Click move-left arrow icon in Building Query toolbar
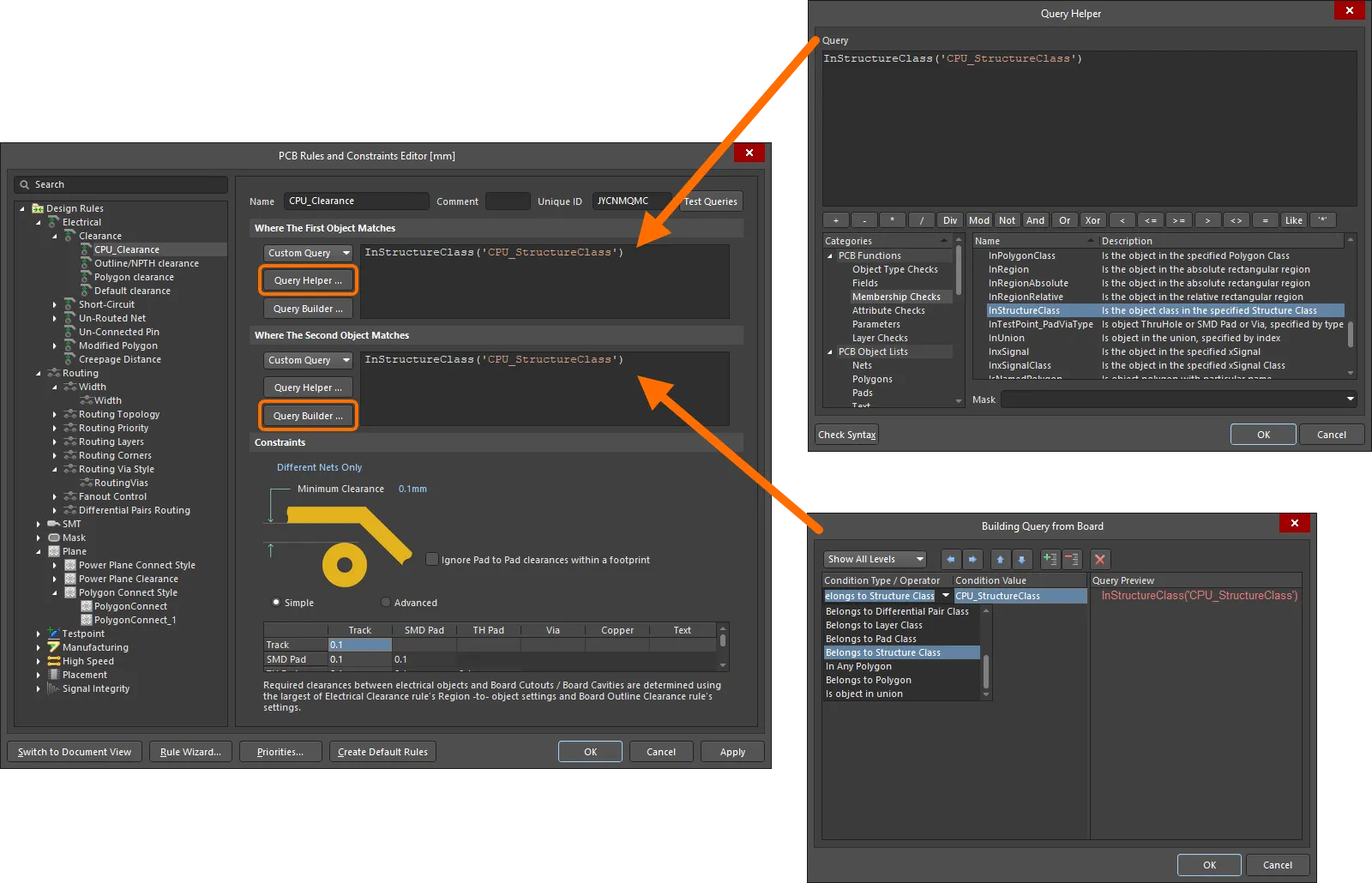The width and height of the screenshot is (1372, 883). tap(950, 559)
